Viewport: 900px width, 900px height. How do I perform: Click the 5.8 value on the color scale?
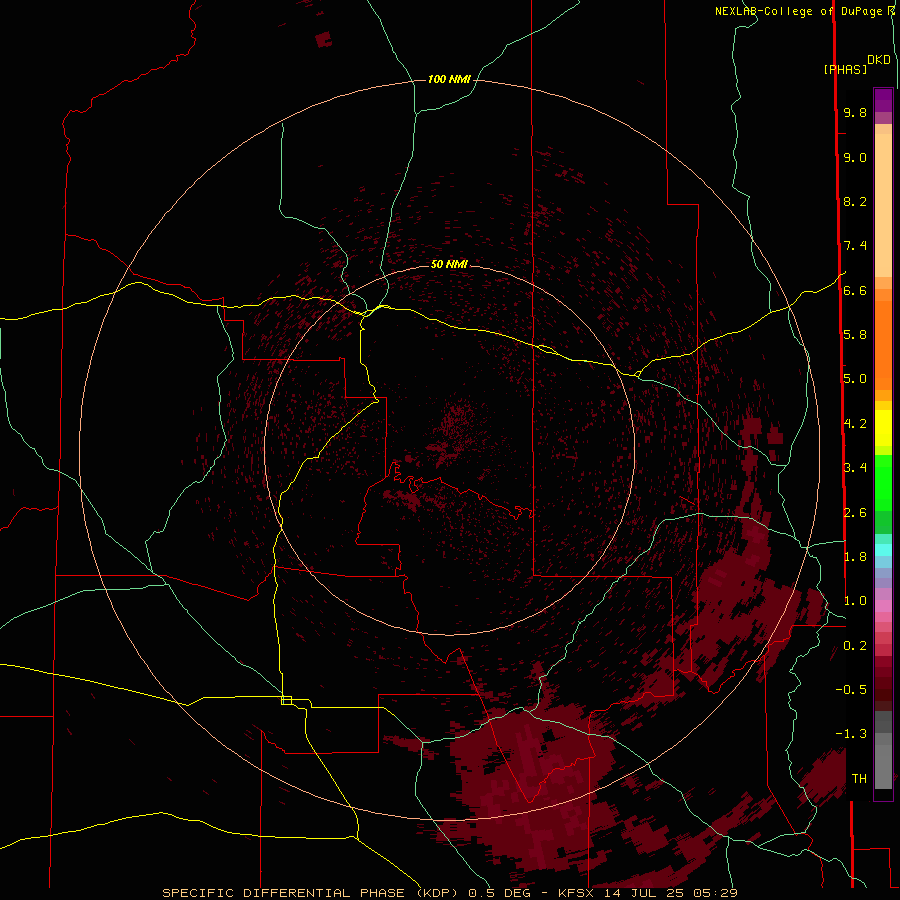pyautogui.click(x=855, y=334)
